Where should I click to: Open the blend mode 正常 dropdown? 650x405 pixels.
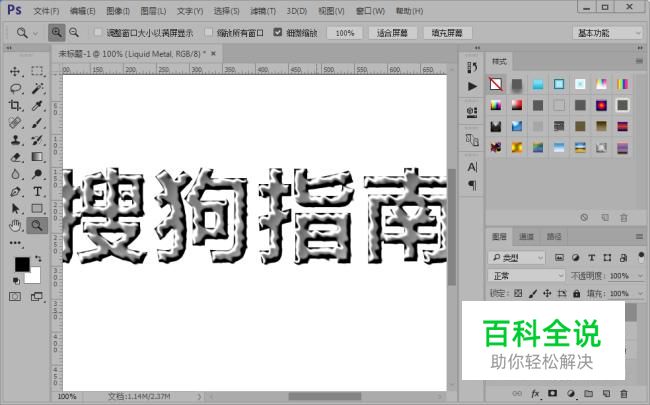pyautogui.click(x=526, y=276)
